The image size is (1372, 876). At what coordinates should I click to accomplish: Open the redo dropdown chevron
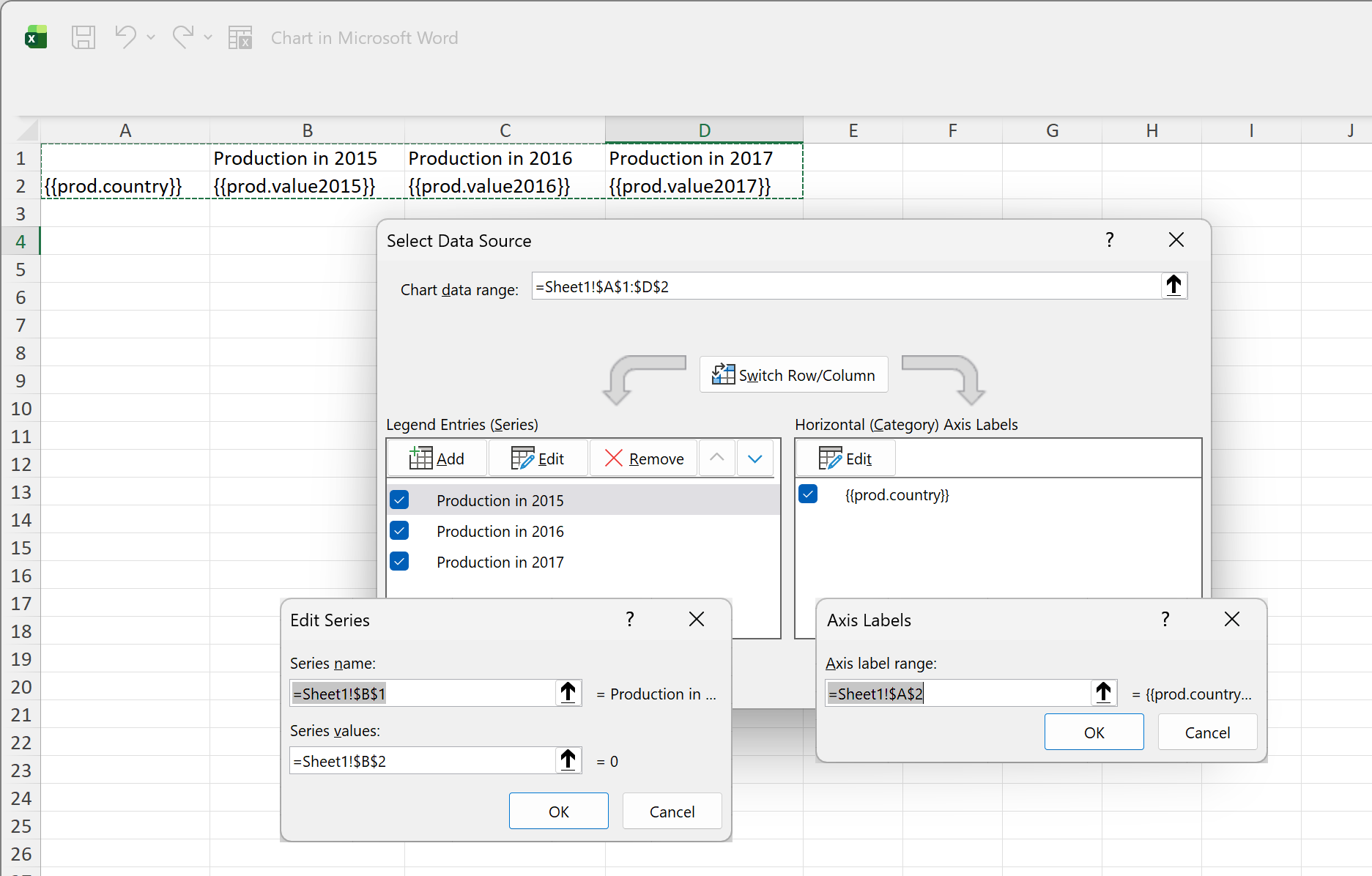point(209,37)
